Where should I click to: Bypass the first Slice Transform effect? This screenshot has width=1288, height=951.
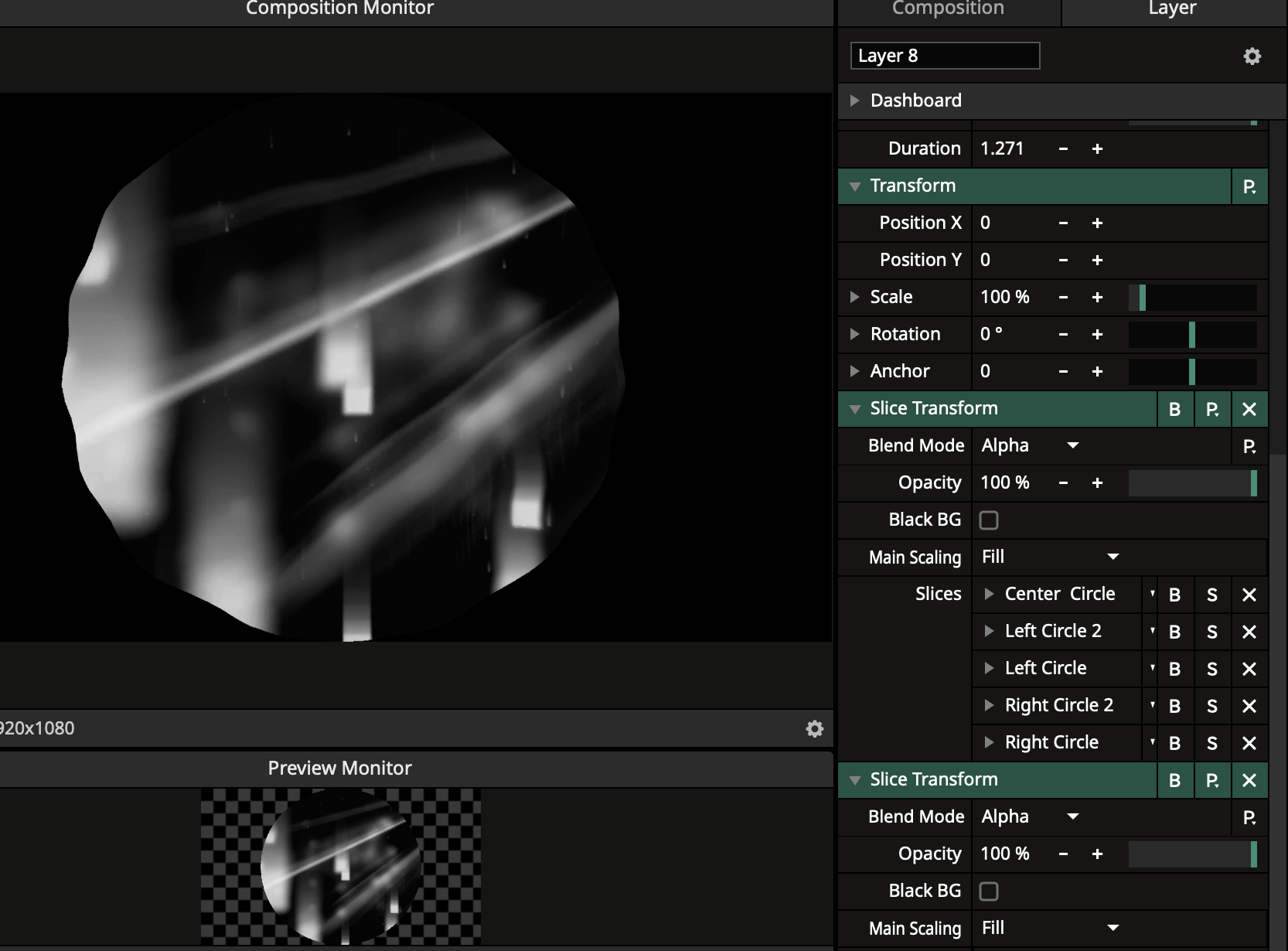click(1174, 409)
